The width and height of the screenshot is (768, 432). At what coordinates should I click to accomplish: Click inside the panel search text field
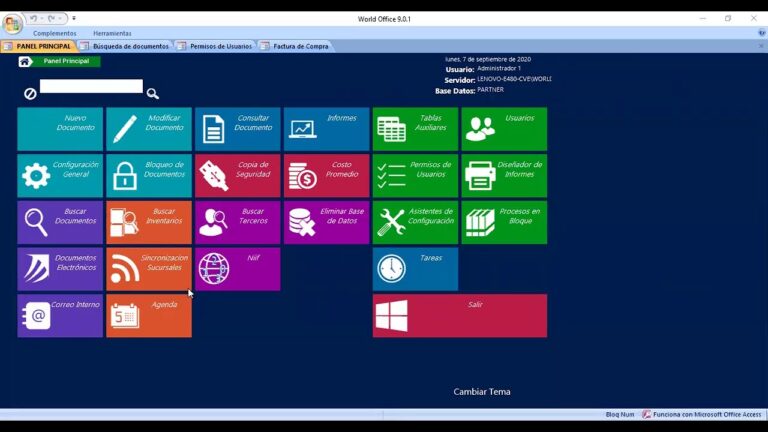point(91,86)
